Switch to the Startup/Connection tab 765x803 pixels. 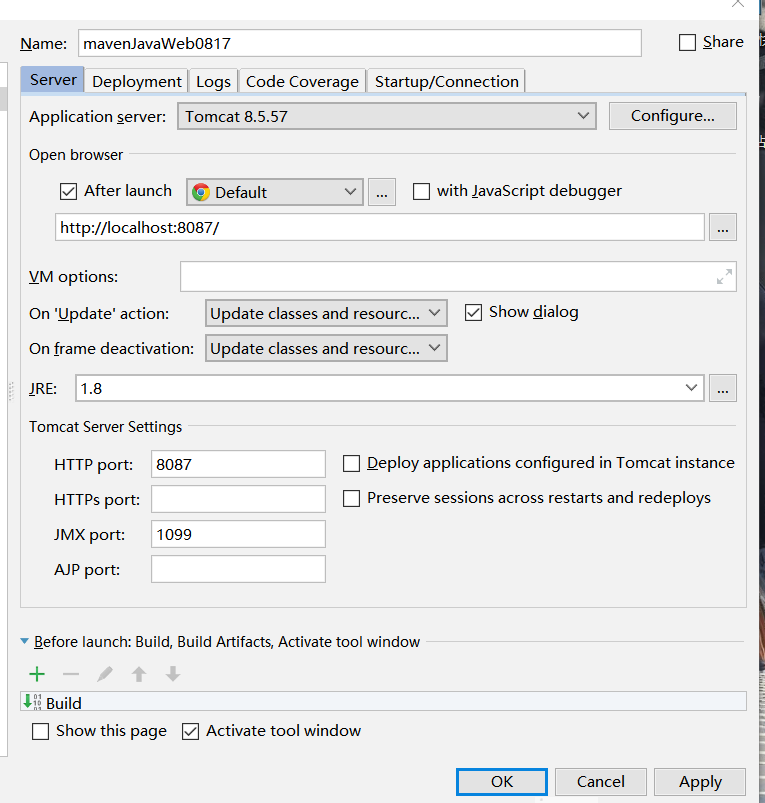tap(447, 81)
